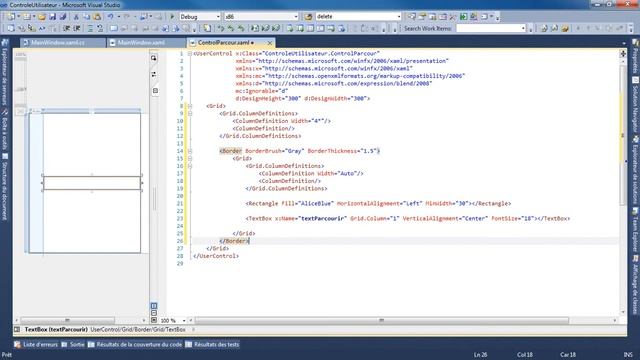This screenshot has height=360, width=640.
Task: Open Liste d'erreurs panel tab
Action: click(x=36, y=344)
